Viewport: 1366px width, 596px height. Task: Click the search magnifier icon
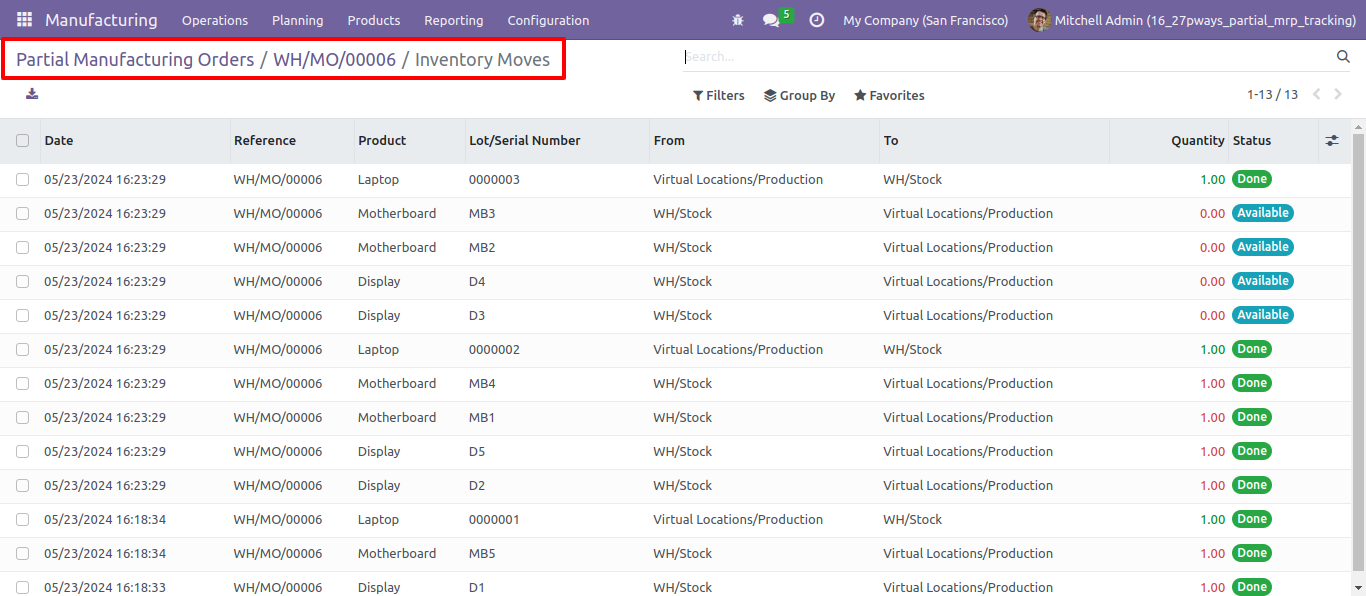(x=1343, y=57)
